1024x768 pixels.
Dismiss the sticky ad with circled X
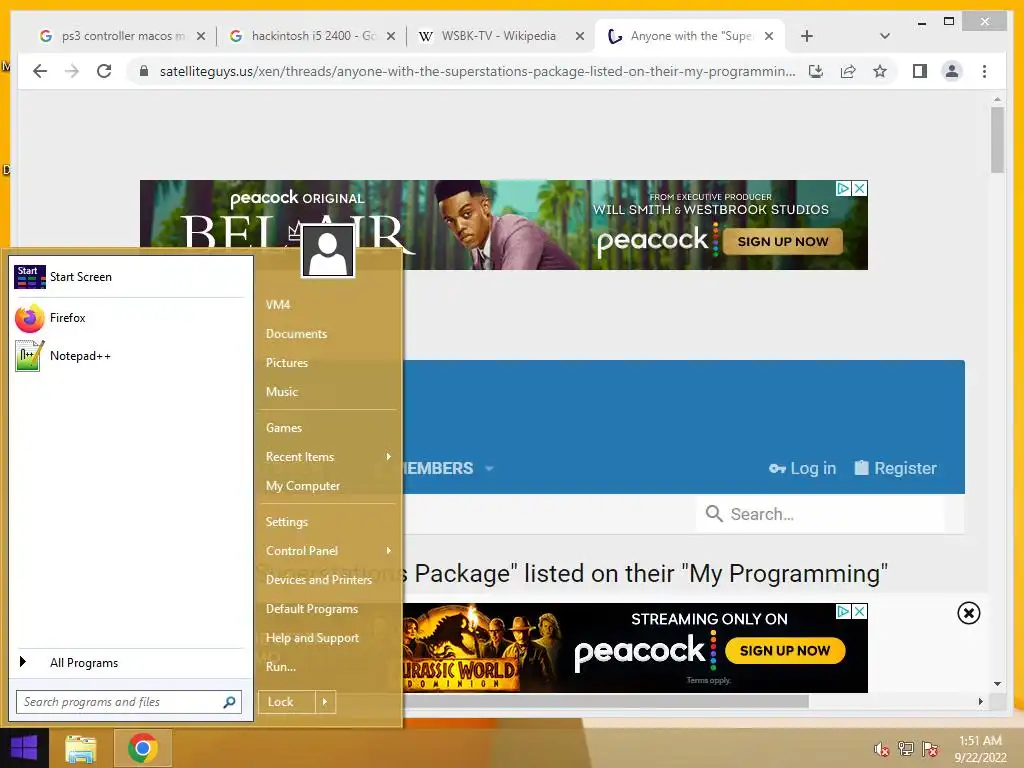968,613
